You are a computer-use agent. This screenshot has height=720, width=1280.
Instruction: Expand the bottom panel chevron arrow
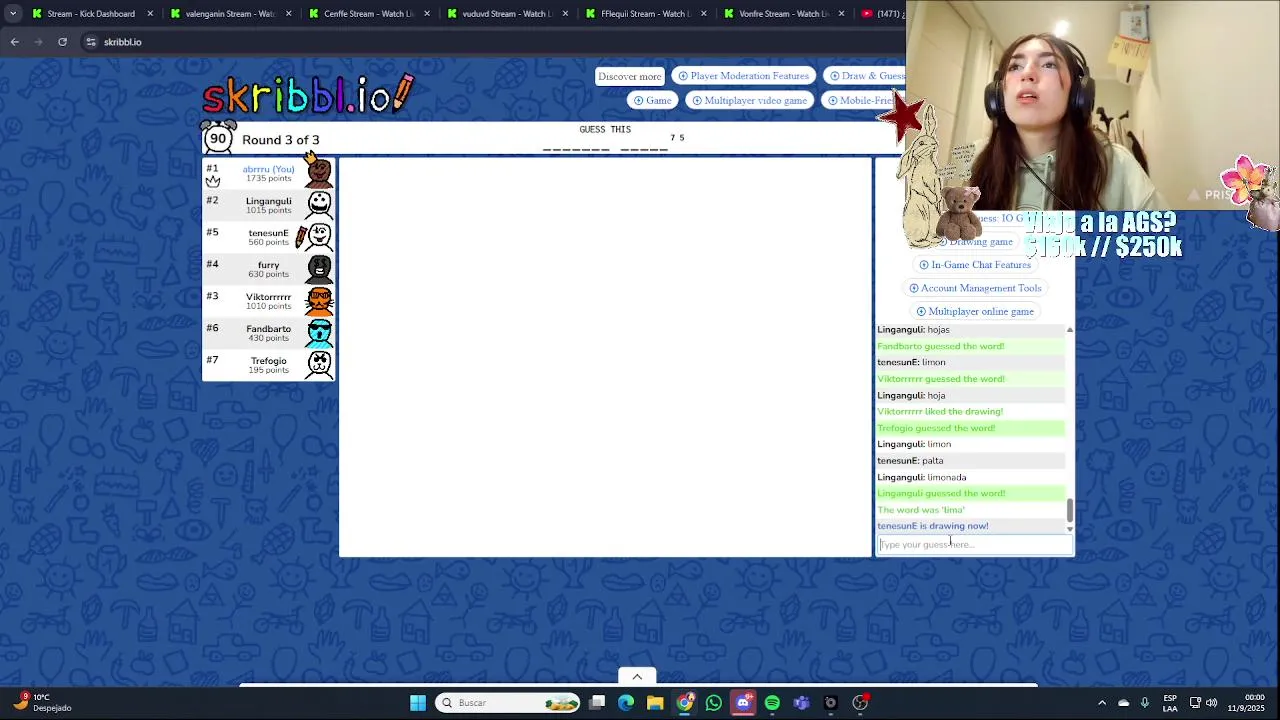pyautogui.click(x=637, y=677)
